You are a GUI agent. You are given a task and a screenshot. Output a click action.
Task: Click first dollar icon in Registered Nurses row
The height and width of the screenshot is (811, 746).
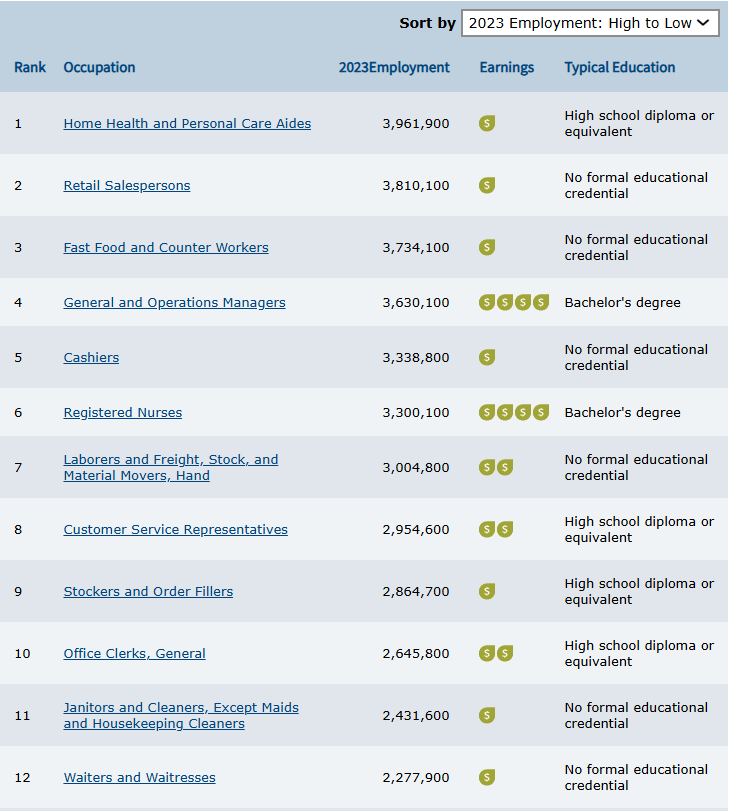[x=487, y=413]
